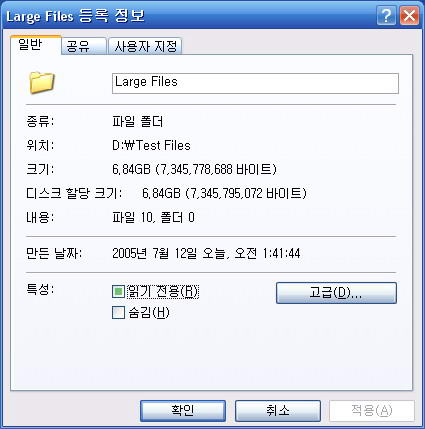Enable the 숨김(H) checkbox
Image resolution: width=425 pixels, height=429 pixels.
(118, 313)
